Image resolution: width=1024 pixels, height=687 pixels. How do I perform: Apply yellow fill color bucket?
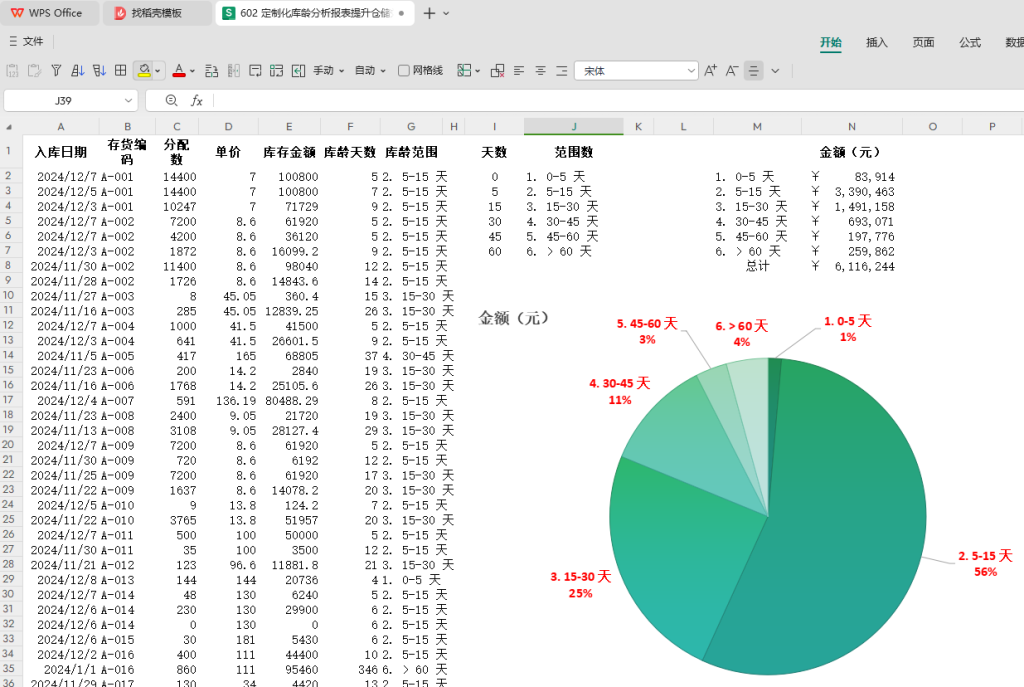tap(144, 71)
